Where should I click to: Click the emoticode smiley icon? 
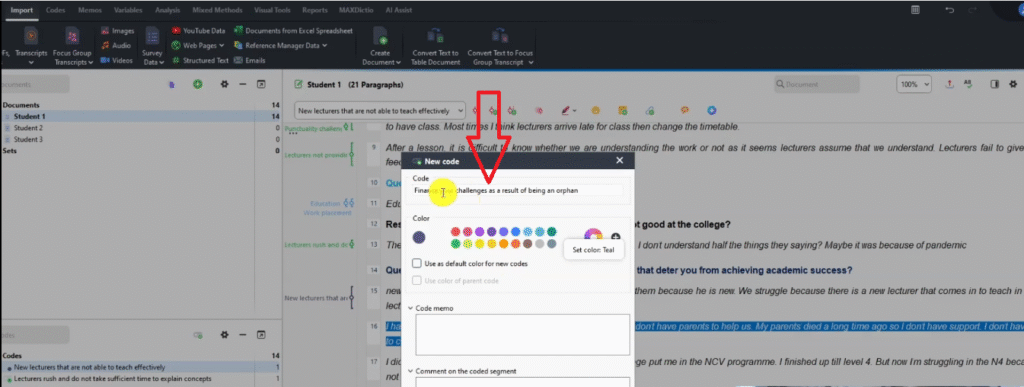tap(596, 111)
